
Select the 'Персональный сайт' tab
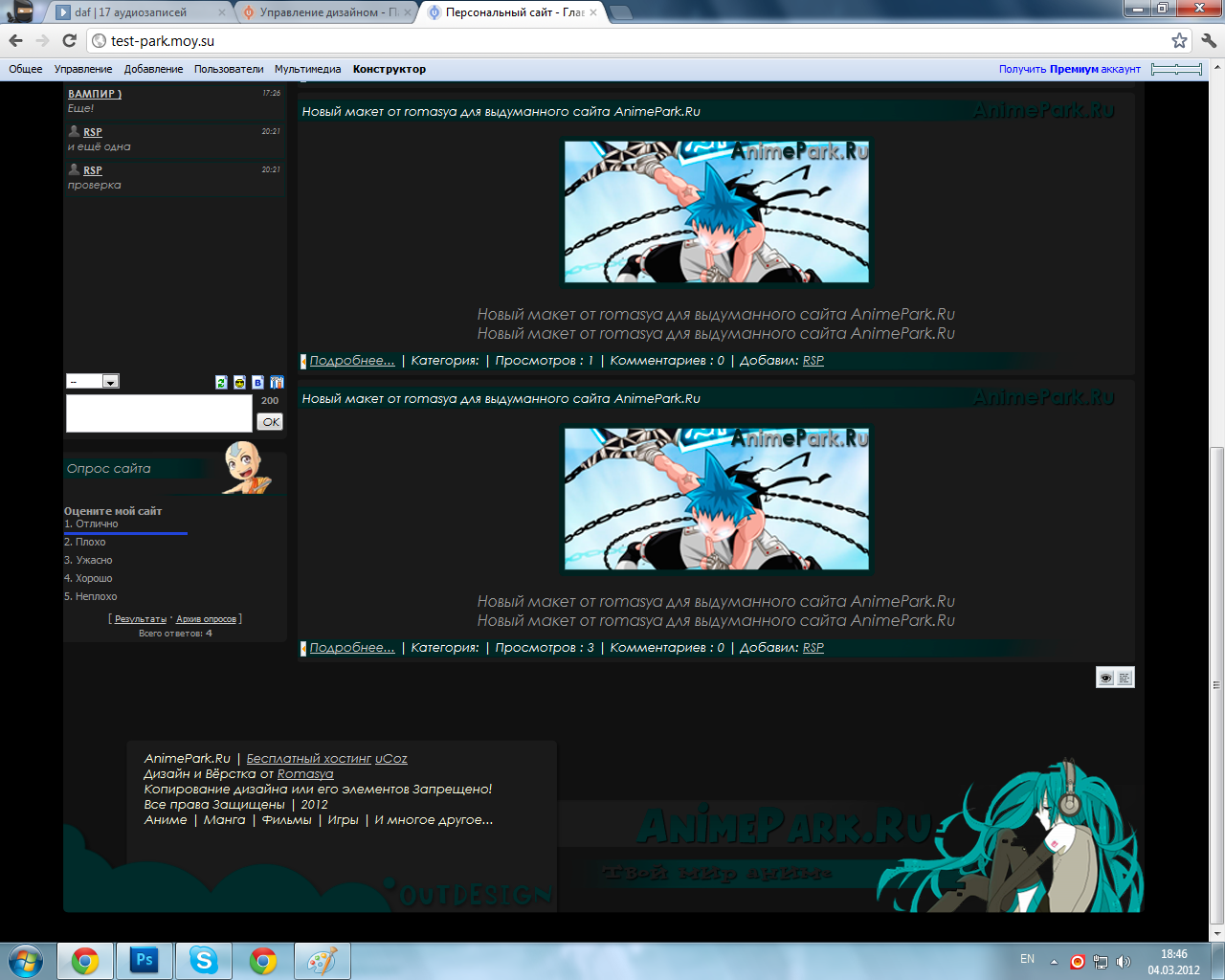pos(513,12)
